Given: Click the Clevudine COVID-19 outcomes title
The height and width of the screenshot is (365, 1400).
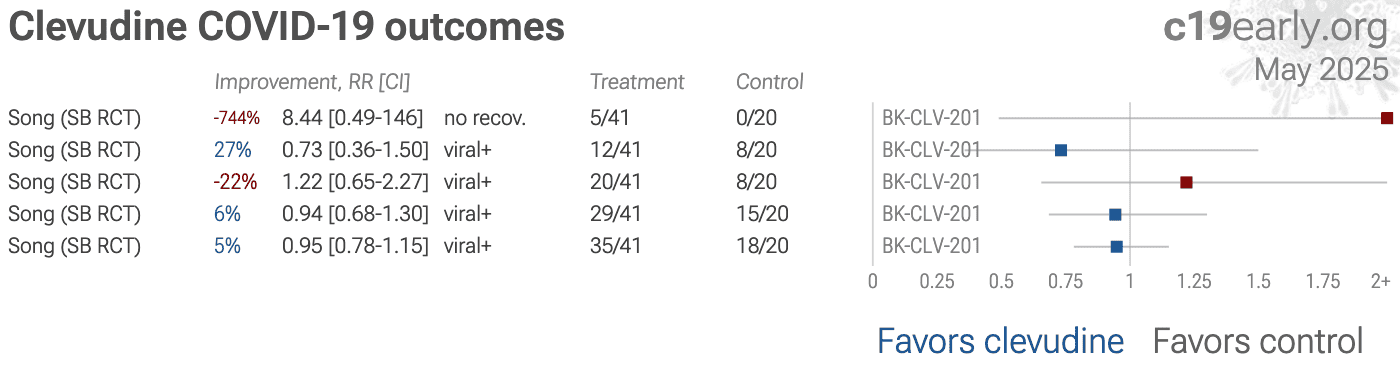Looking at the screenshot, I should tap(287, 27).
